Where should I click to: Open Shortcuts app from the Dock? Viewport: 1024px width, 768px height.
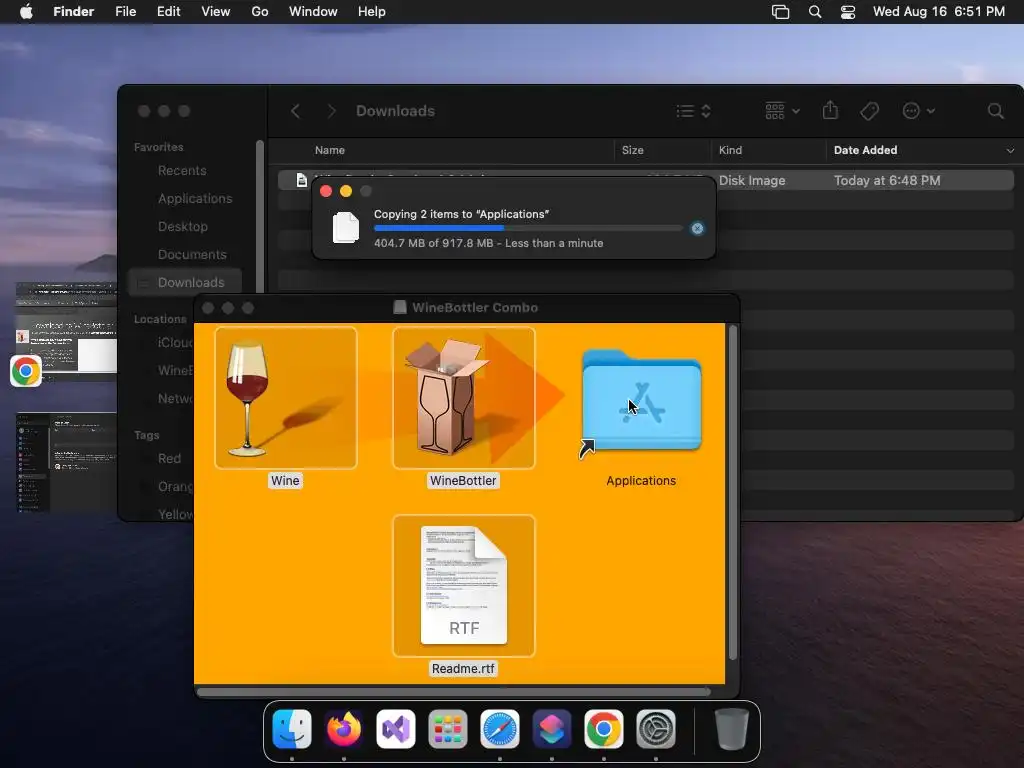(552, 729)
